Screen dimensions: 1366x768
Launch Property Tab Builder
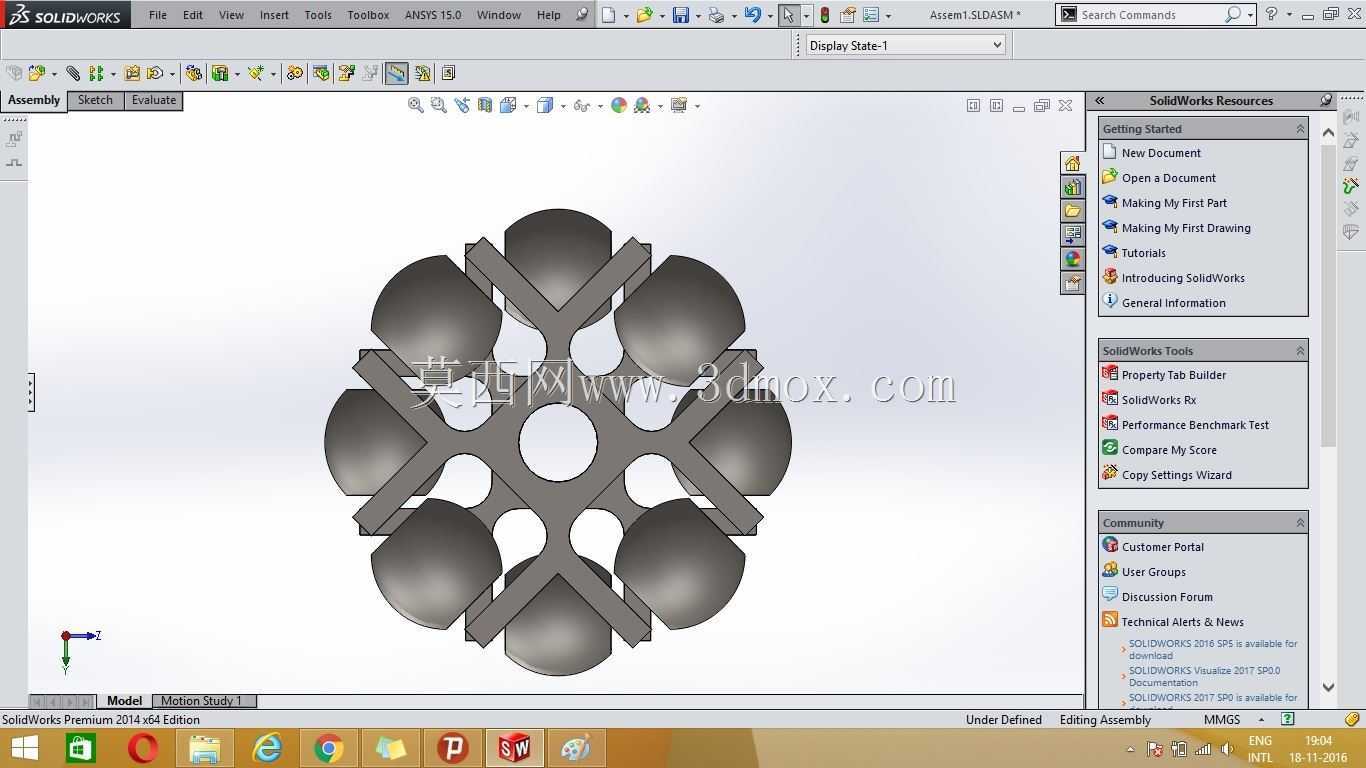tap(1174, 375)
